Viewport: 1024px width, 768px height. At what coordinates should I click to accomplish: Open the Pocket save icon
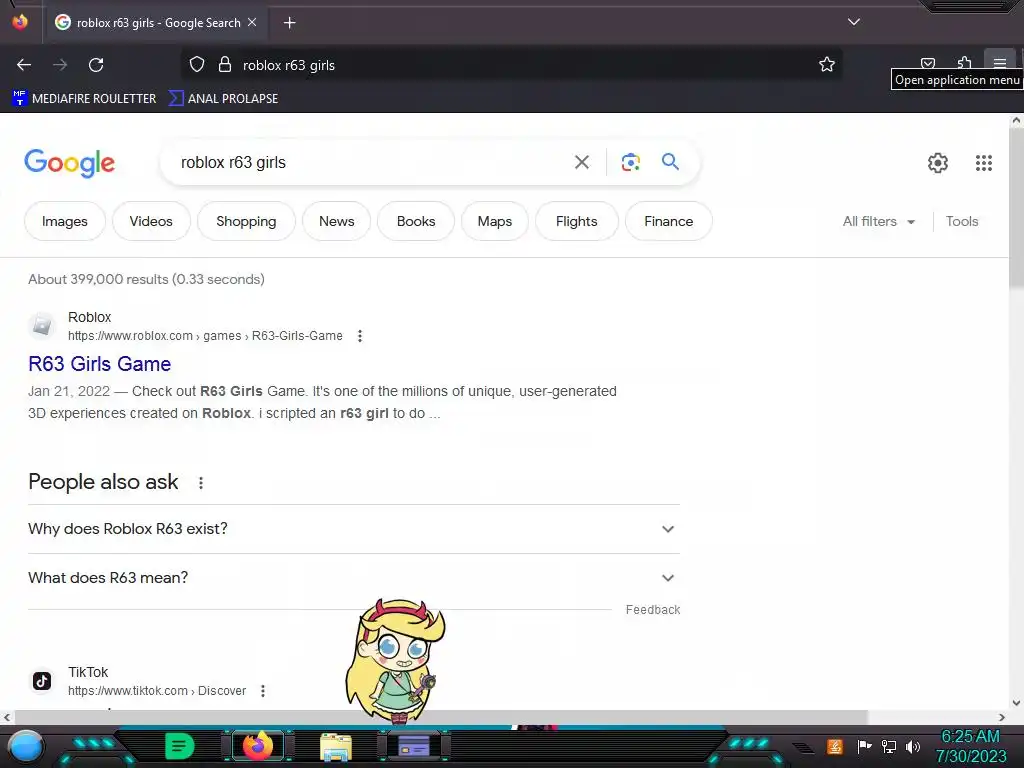pyautogui.click(x=927, y=63)
